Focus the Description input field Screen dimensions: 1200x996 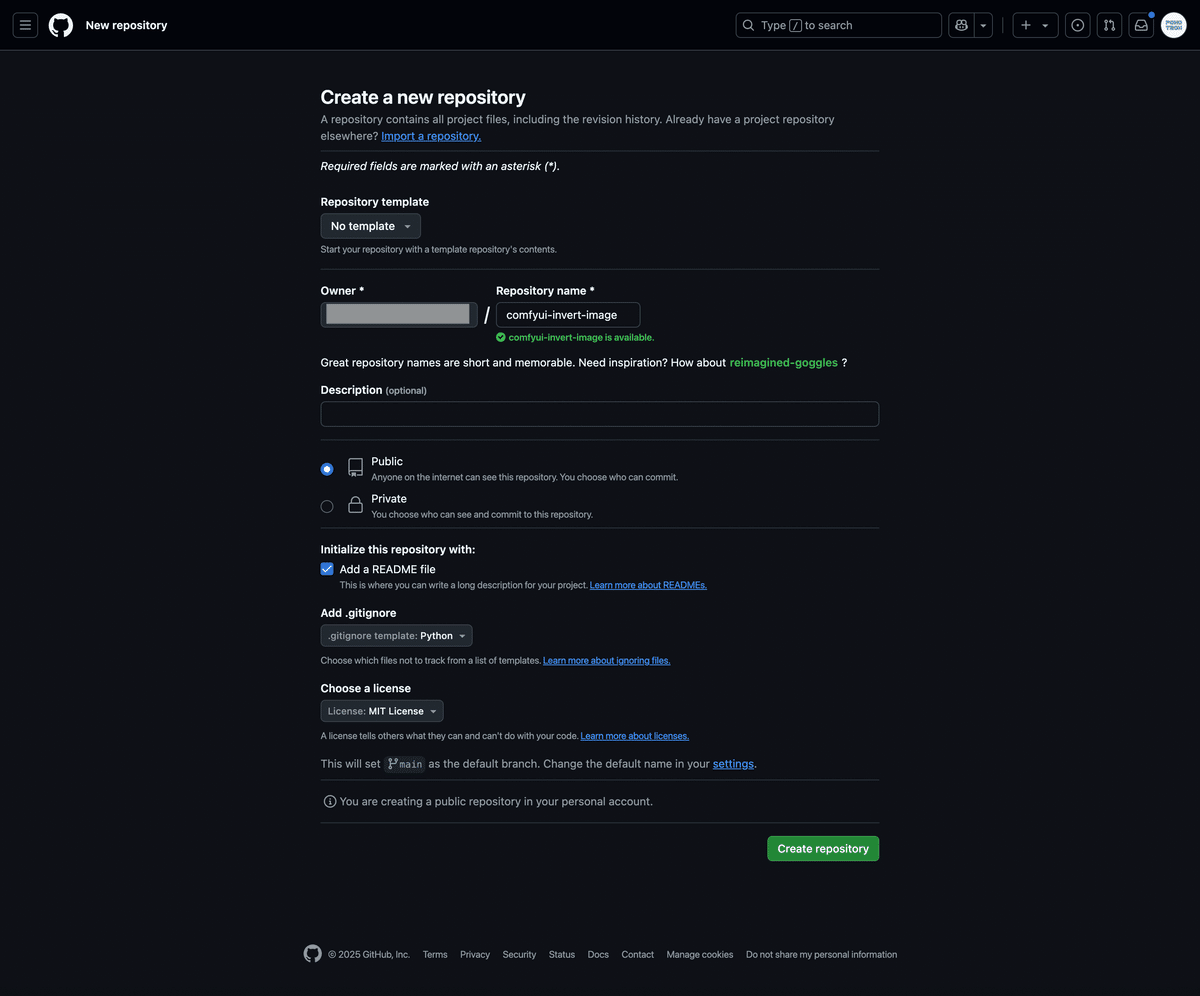[x=600, y=414]
